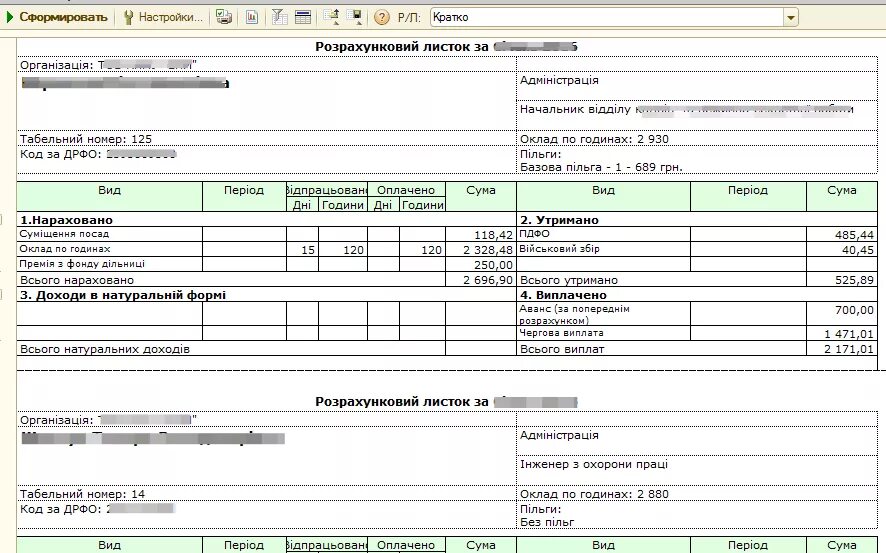The width and height of the screenshot is (886, 553).
Task: Click the filter funnel icon in toolbar
Action: pyautogui.click(x=279, y=18)
